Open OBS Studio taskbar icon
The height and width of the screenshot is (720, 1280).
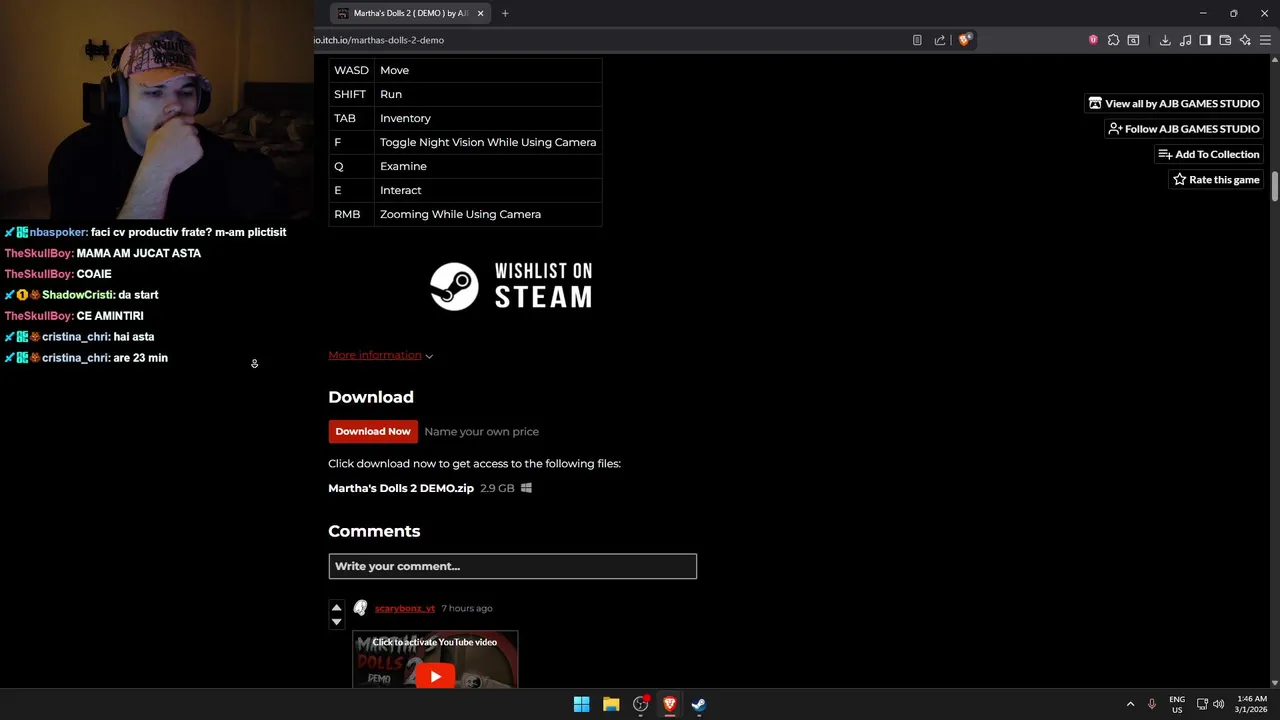pos(641,704)
